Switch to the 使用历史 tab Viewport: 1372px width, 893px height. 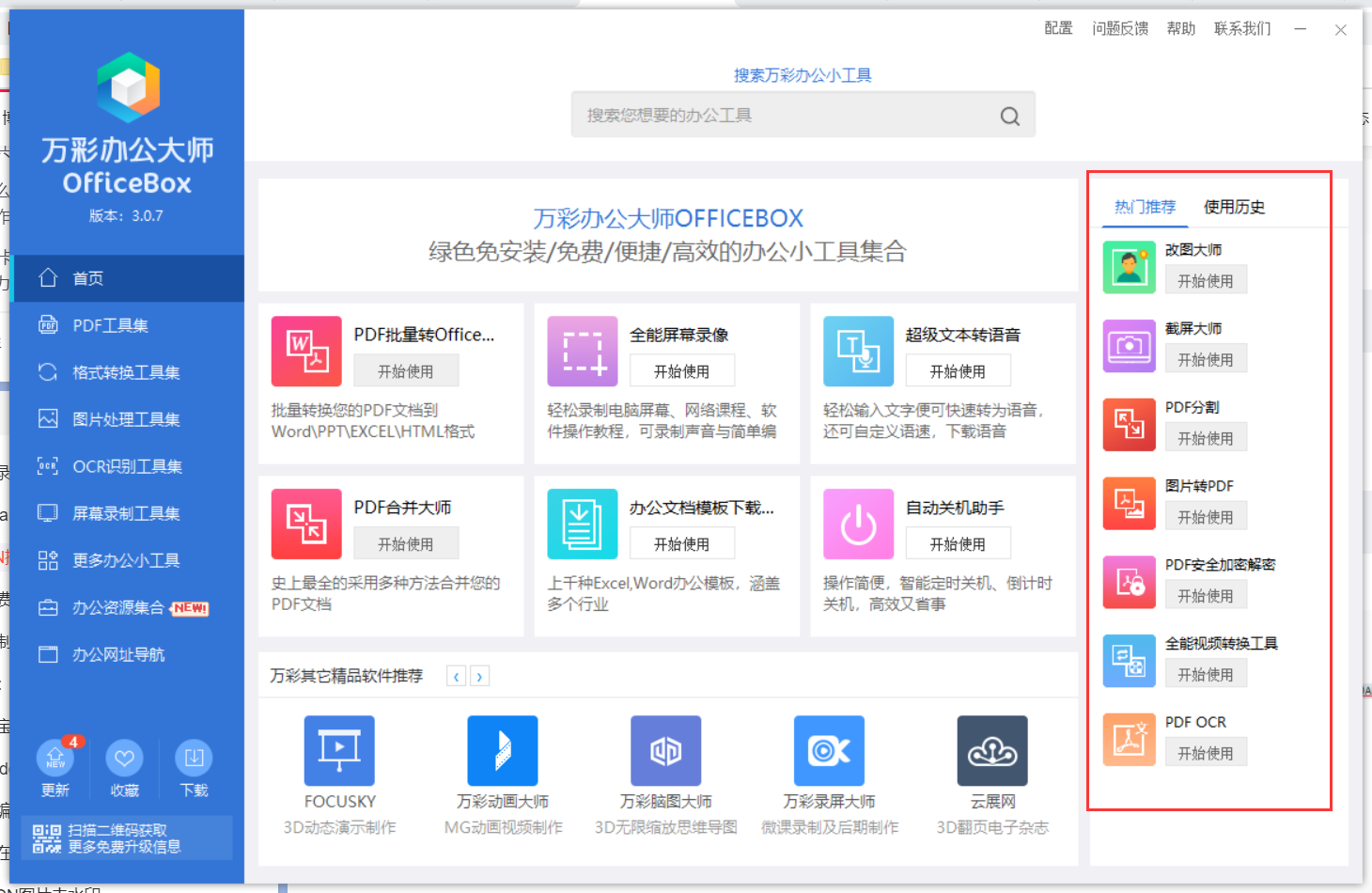pyautogui.click(x=1234, y=207)
